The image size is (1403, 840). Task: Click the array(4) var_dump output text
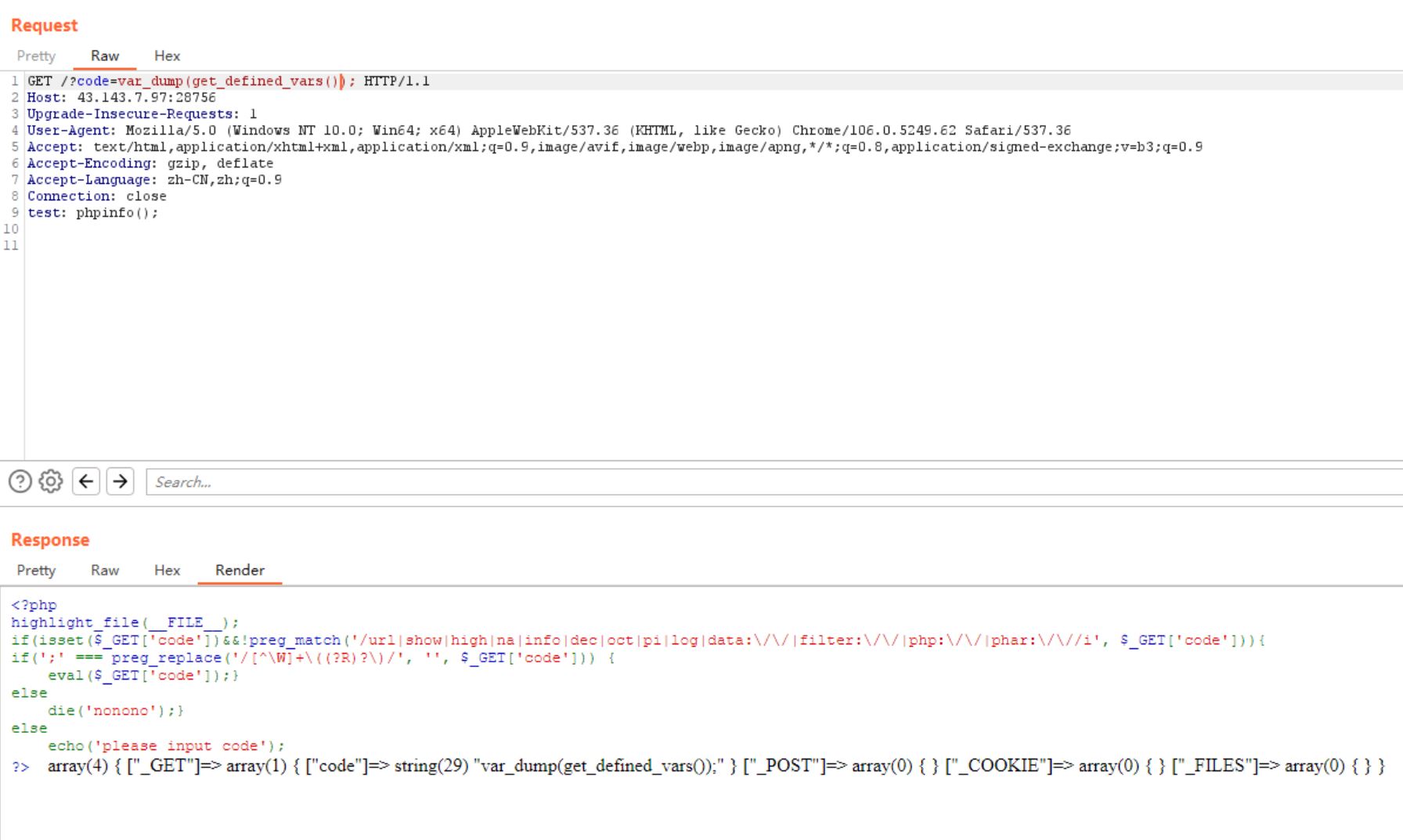pos(716,766)
